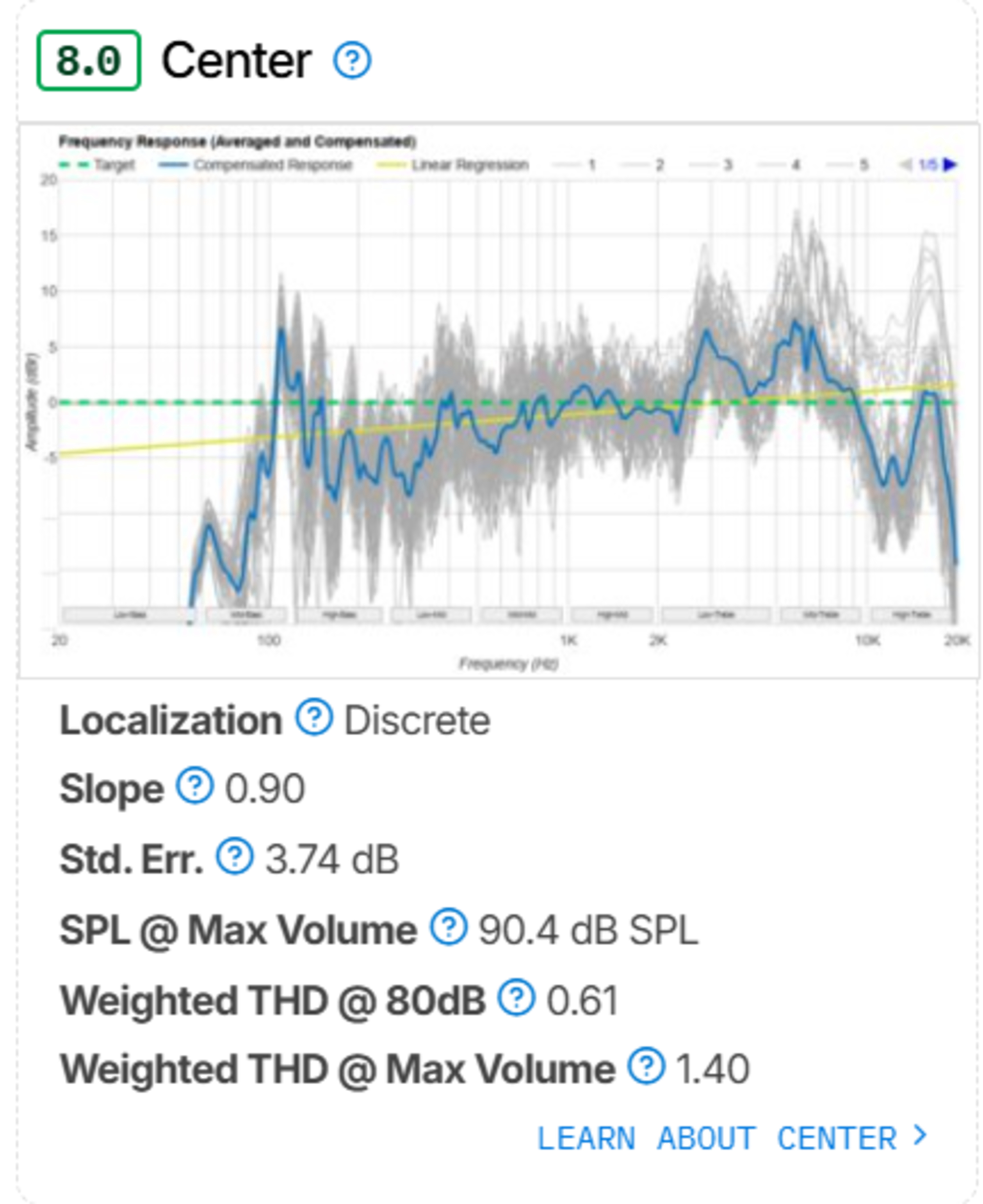Open the Slope help tooltip icon
Screen dimensions: 983x1204
tap(195, 786)
